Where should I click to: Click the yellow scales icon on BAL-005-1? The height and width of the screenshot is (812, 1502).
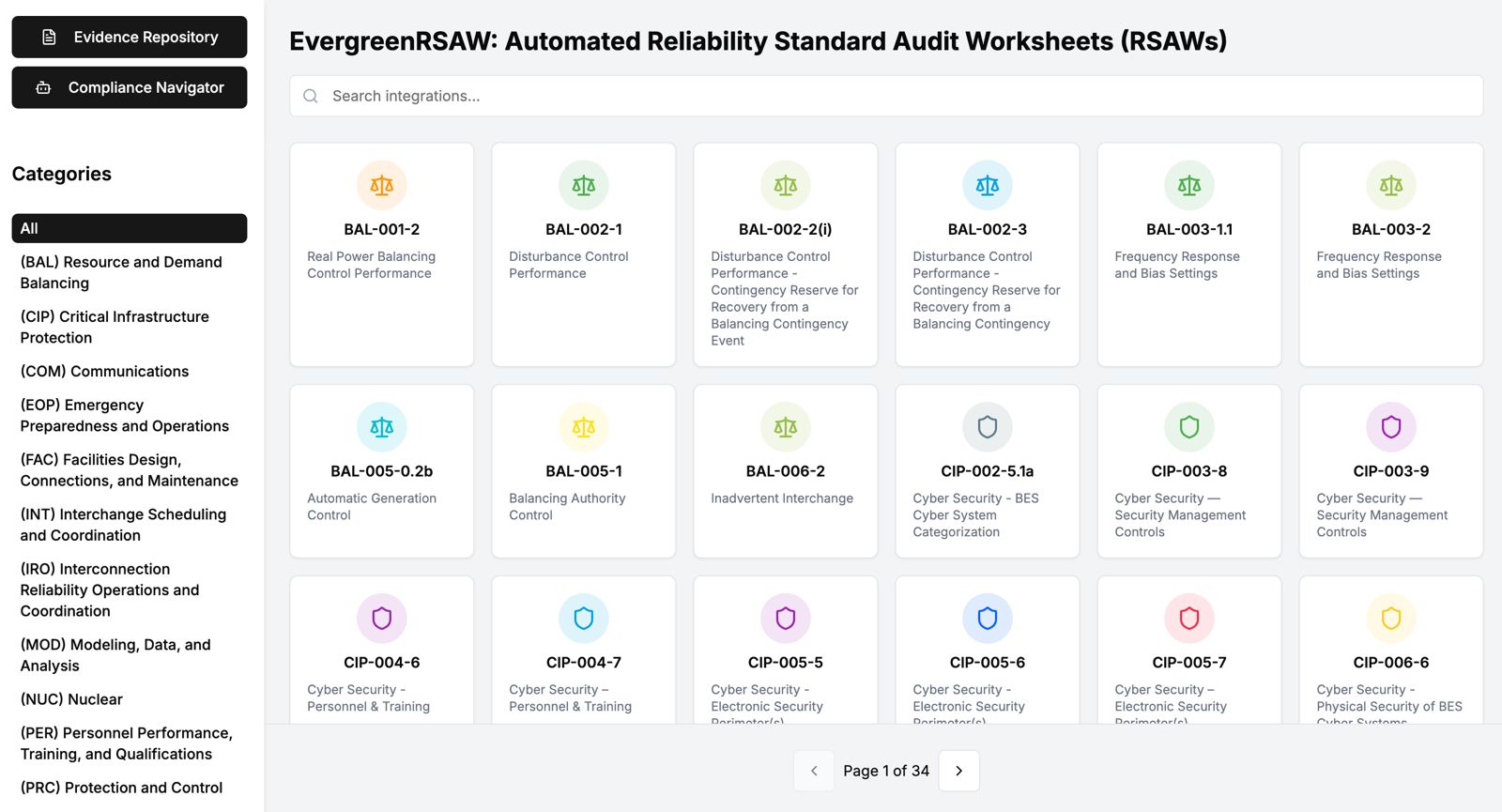click(583, 427)
